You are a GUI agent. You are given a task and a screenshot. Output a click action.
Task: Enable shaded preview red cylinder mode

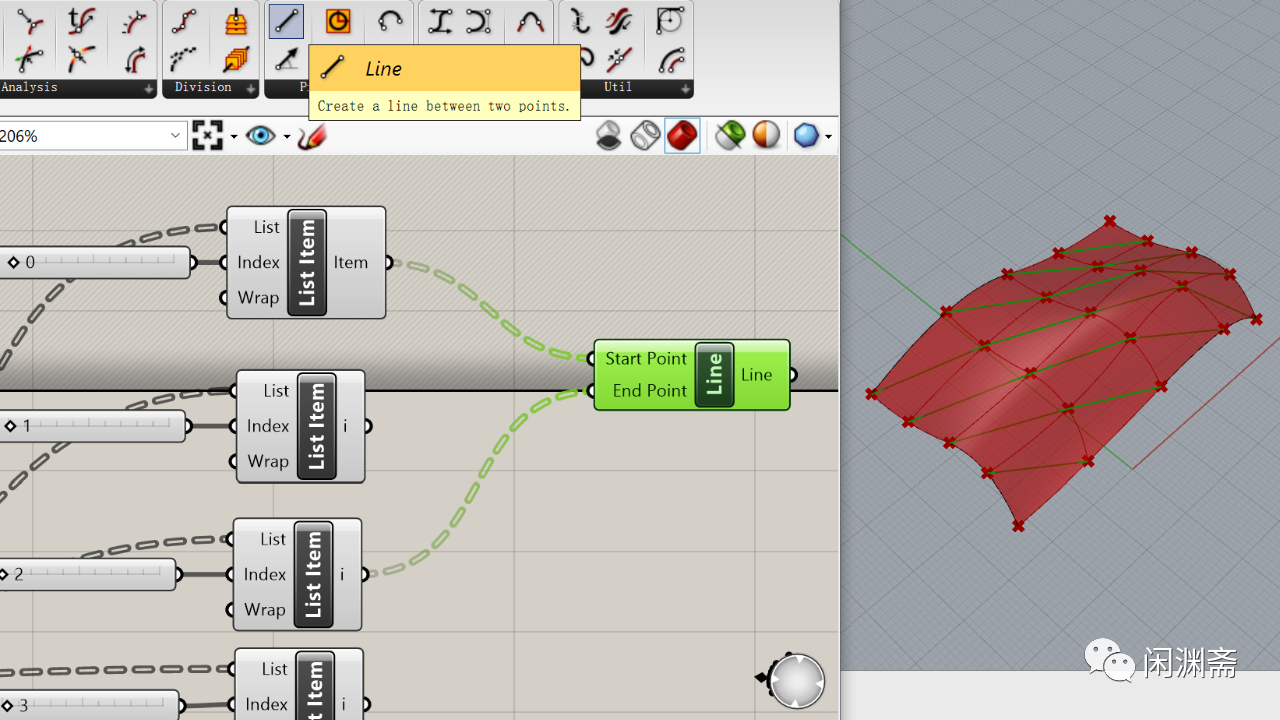[x=682, y=135]
